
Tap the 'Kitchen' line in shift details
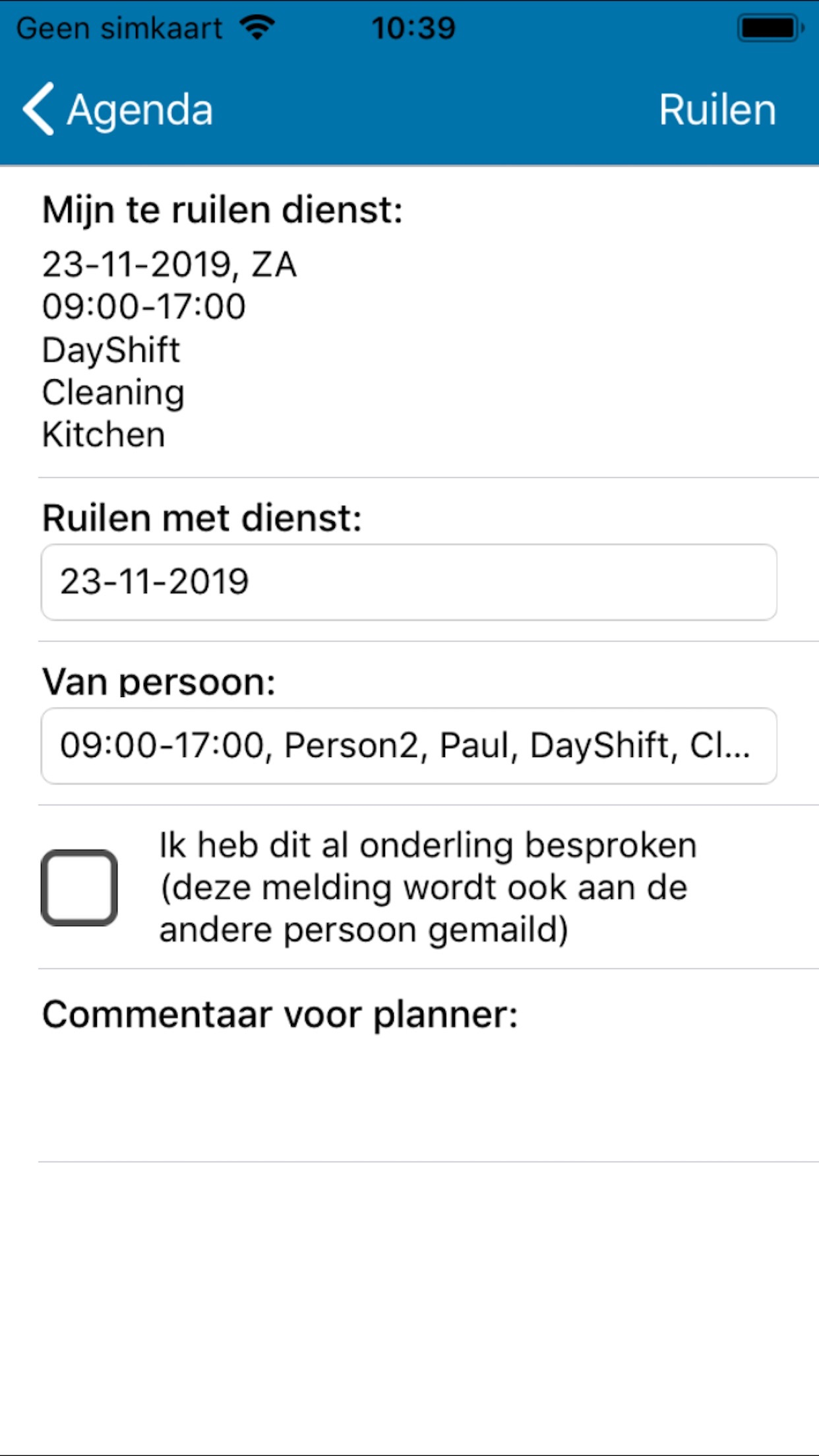104,435
